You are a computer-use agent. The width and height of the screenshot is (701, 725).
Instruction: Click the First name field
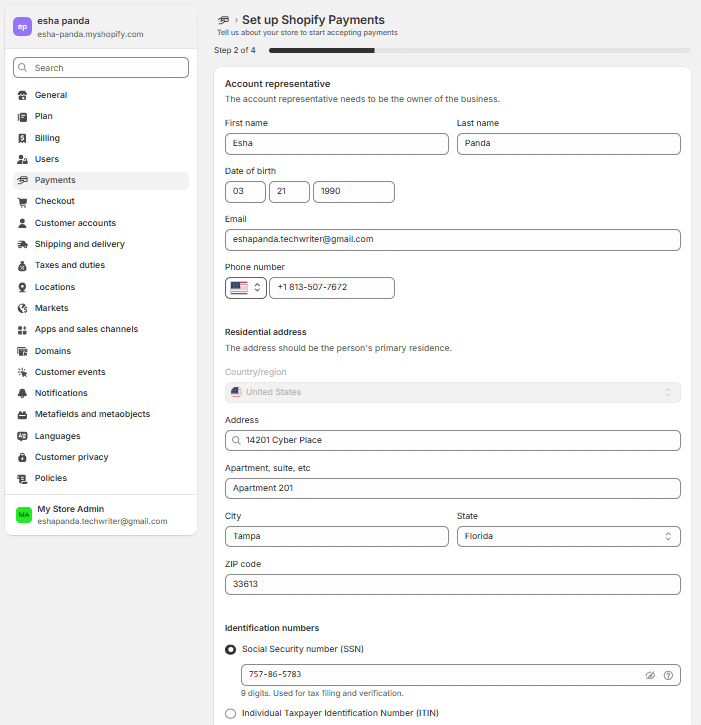pos(337,144)
